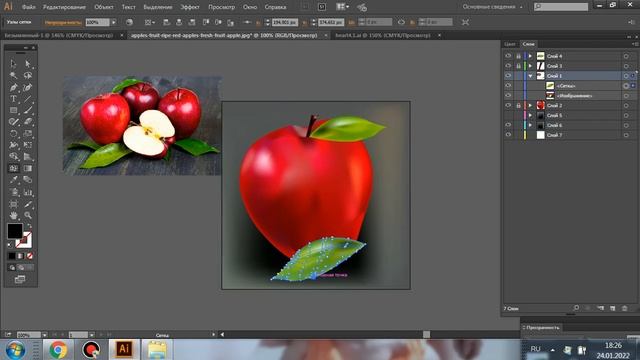The width and height of the screenshot is (640, 360).
Task: Select the Blend tool
Action: pos(28,180)
